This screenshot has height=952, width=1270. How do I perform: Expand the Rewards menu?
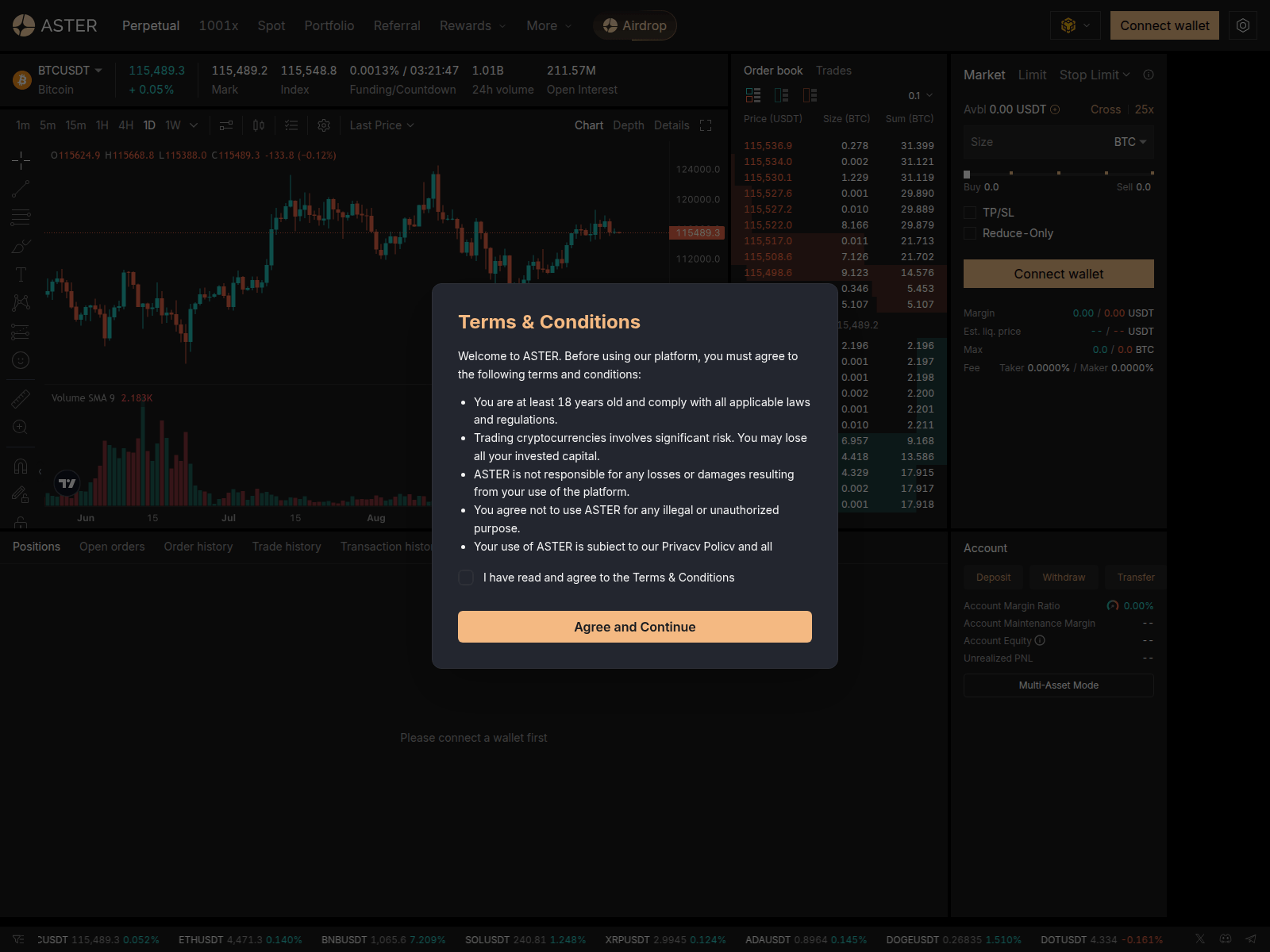[472, 25]
